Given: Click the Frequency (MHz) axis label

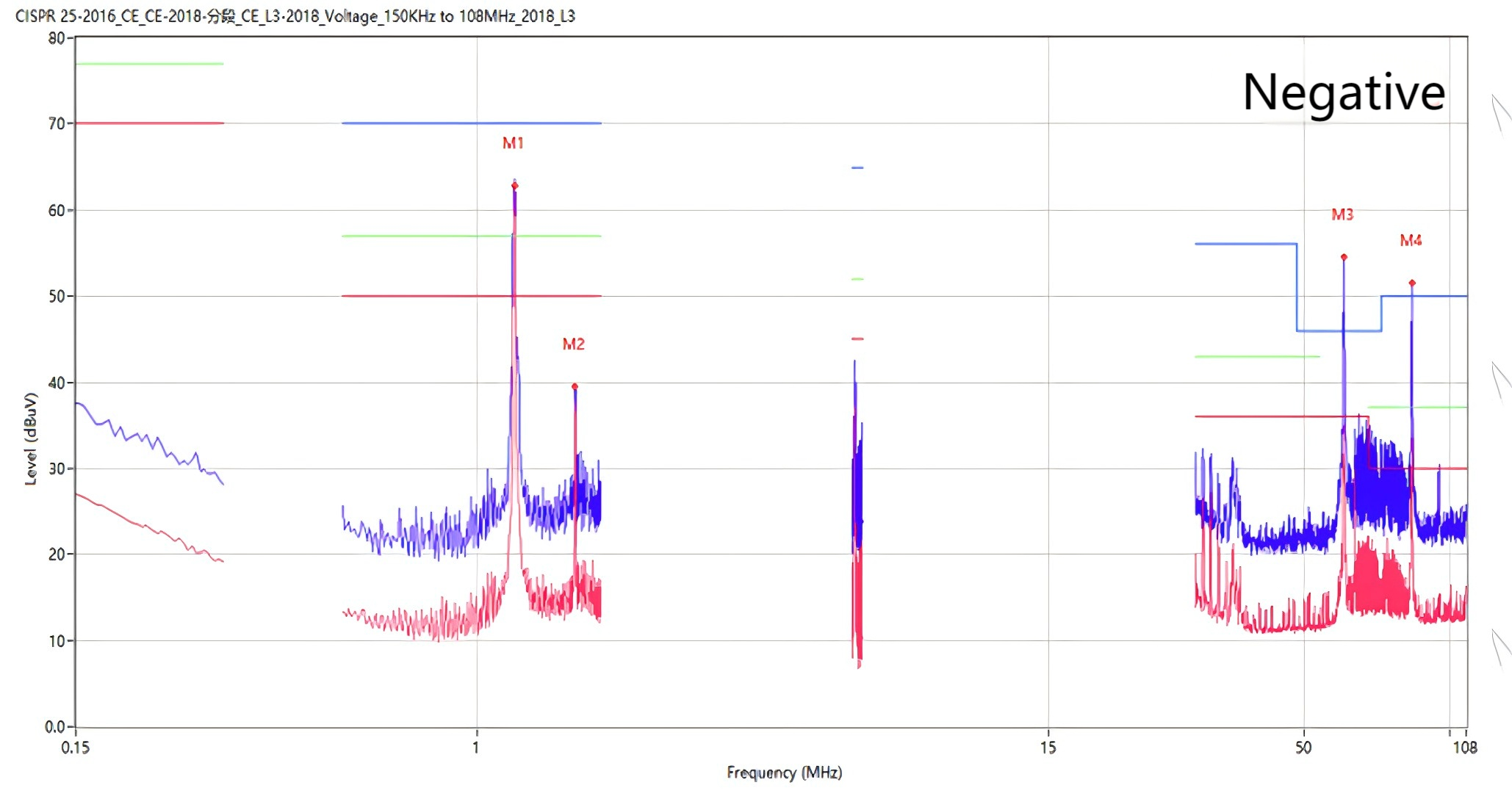Looking at the screenshot, I should tap(784, 773).
